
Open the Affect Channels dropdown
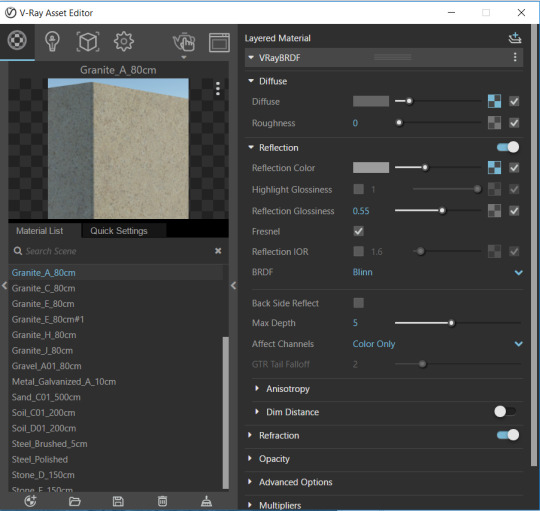coord(437,343)
